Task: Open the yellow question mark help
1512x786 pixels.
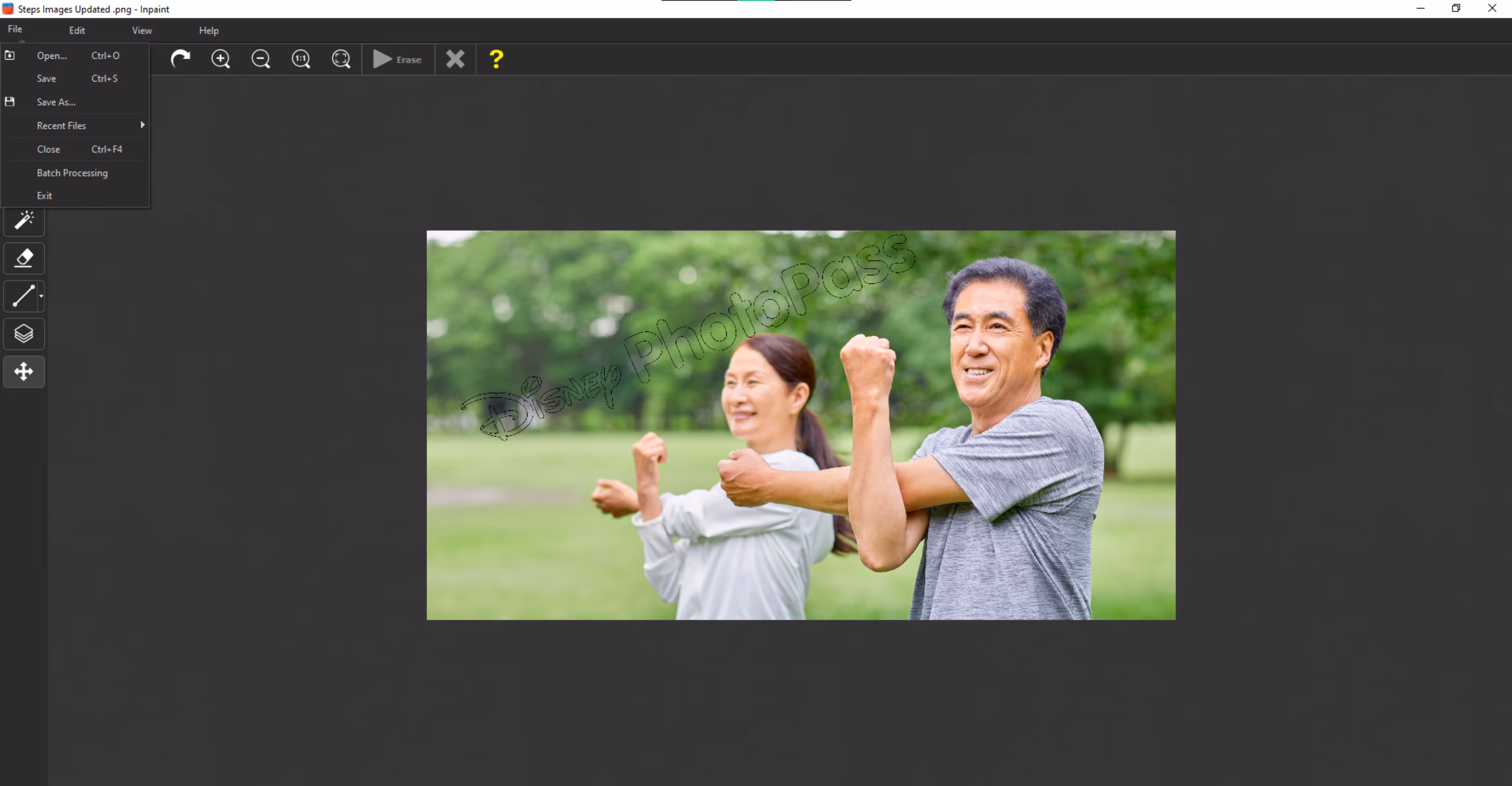Action: [496, 59]
